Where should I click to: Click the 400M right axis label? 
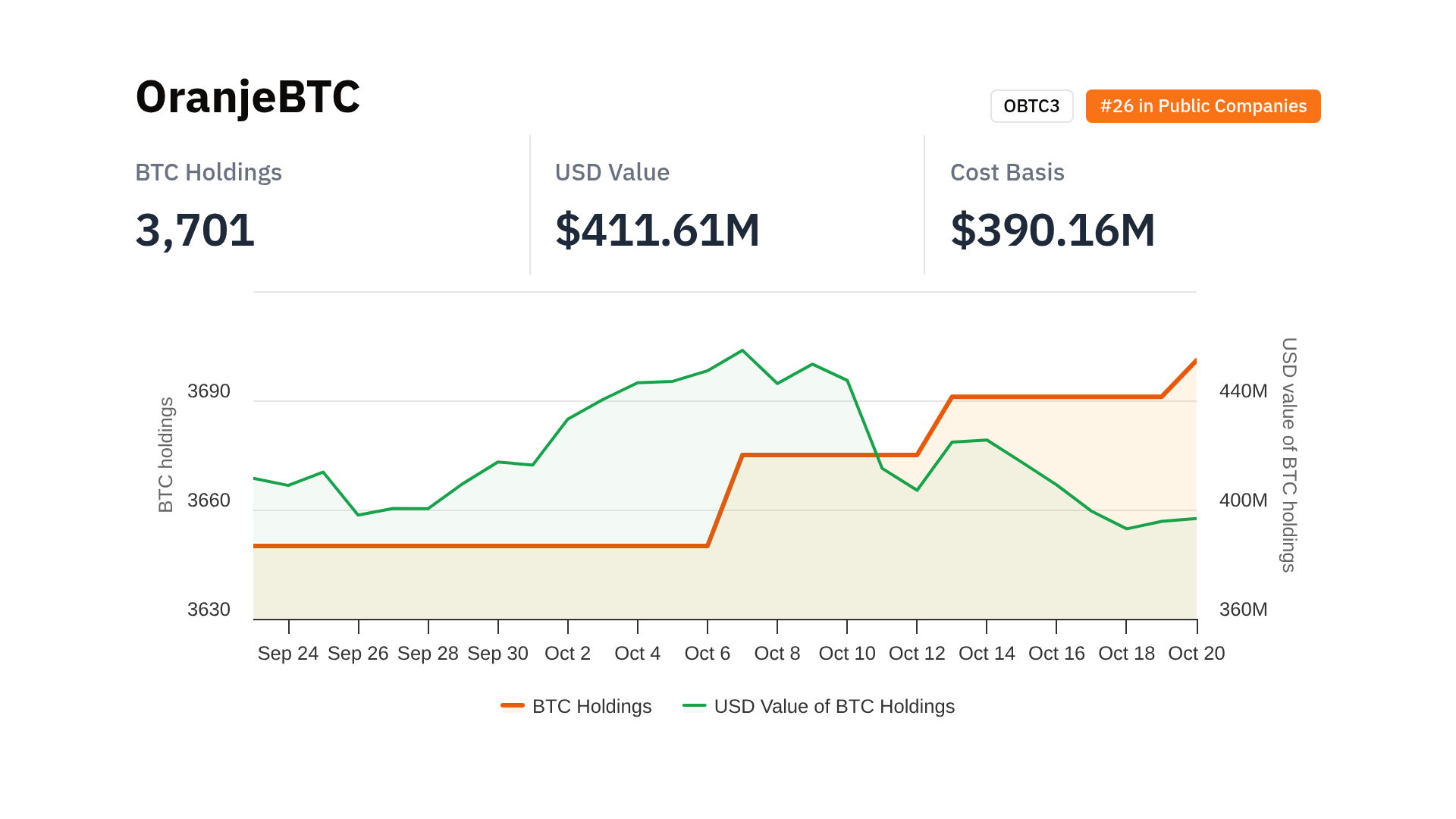(1243, 500)
